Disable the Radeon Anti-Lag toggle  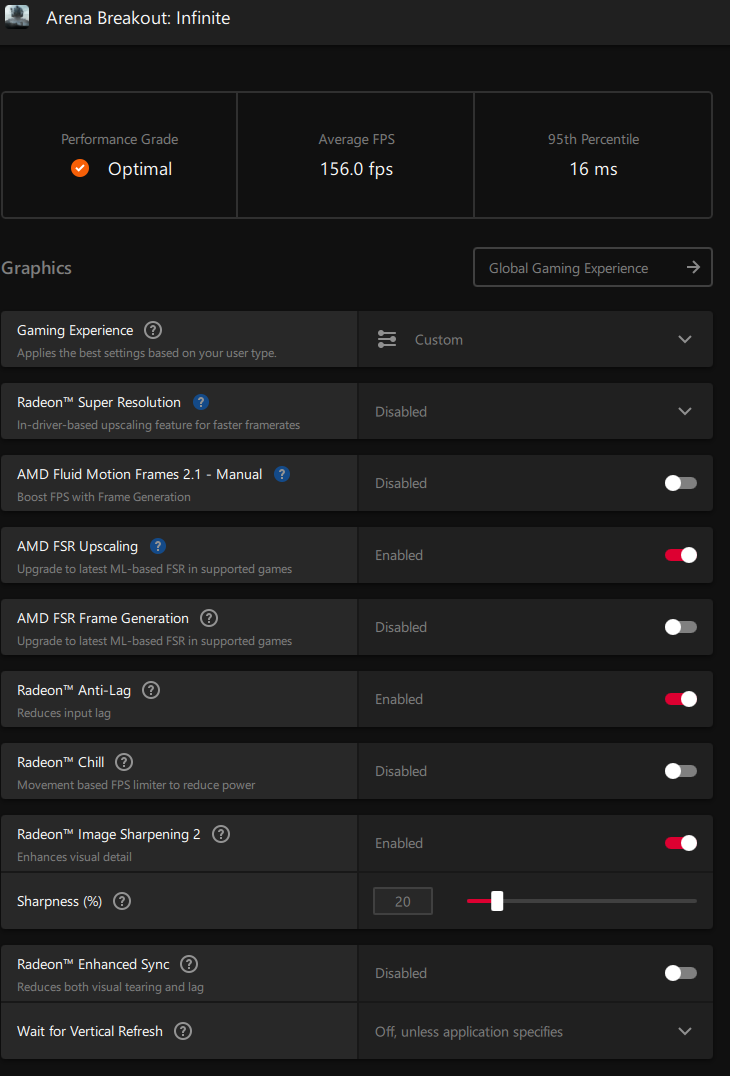(x=681, y=699)
